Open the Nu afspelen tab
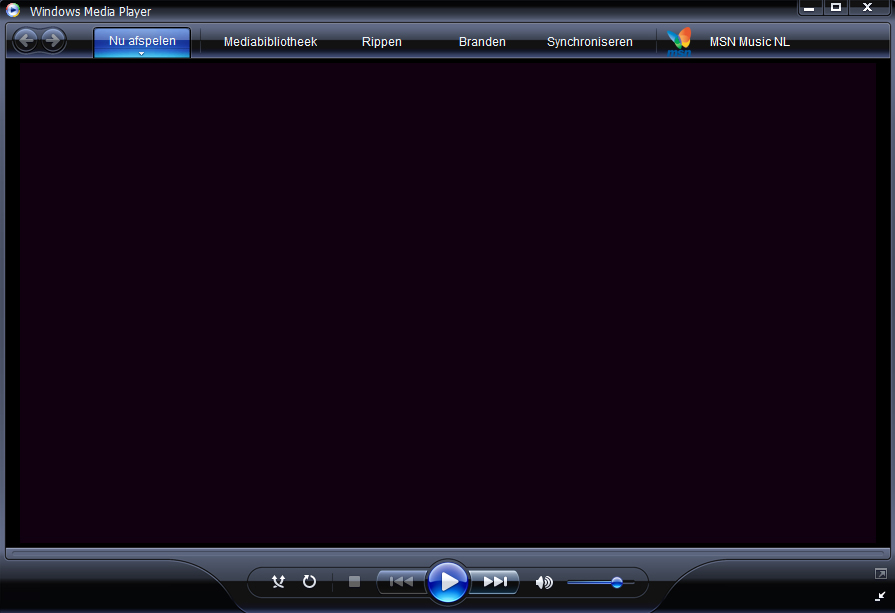 (142, 40)
